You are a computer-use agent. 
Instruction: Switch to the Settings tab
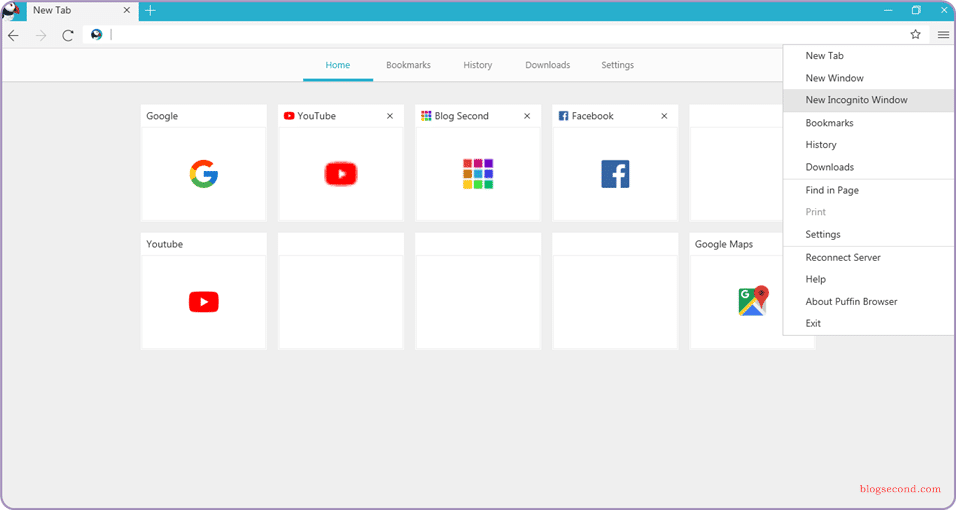618,65
